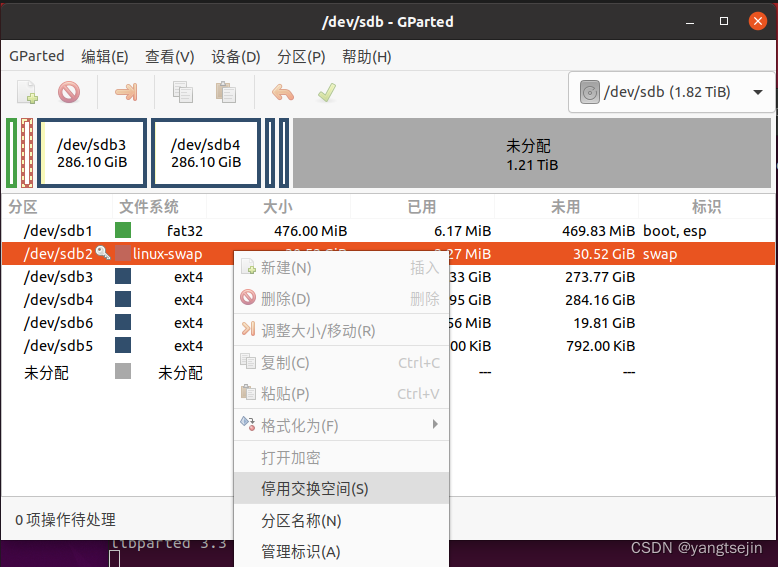778x567 pixels.
Task: Click the boot, esp flags cell
Action: 675,231
